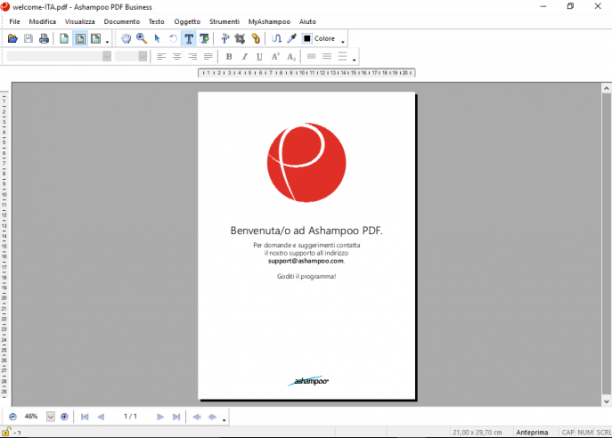Set single line spacing
Viewport: 612px width, 438px height.
[311, 57]
